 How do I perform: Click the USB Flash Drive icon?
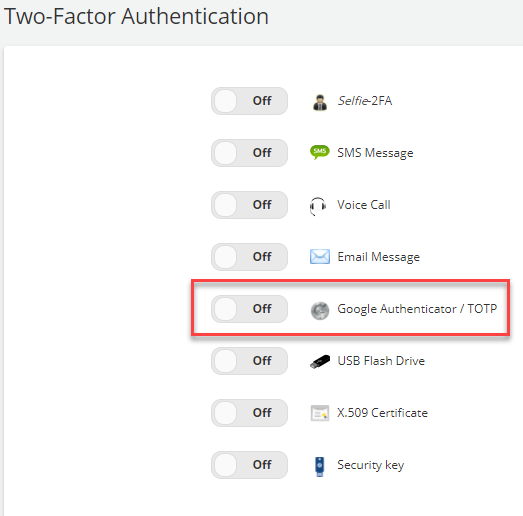pos(320,362)
